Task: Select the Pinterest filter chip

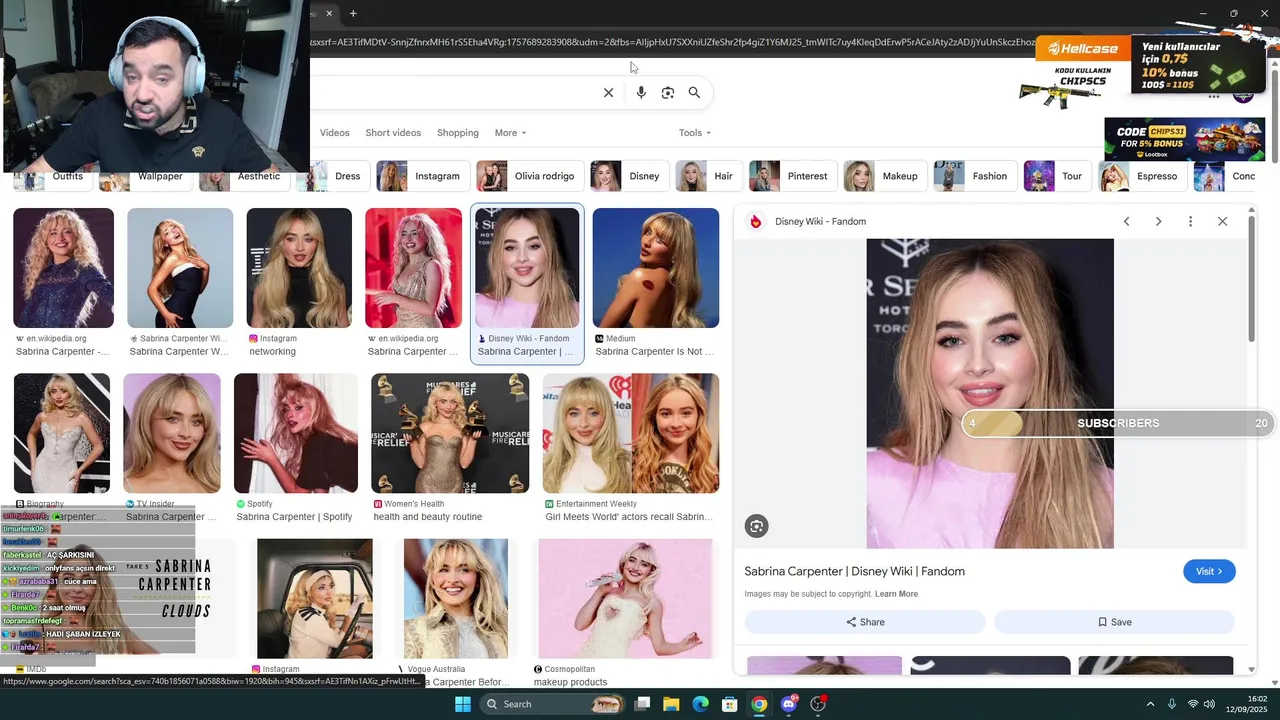Action: pyautogui.click(x=792, y=176)
